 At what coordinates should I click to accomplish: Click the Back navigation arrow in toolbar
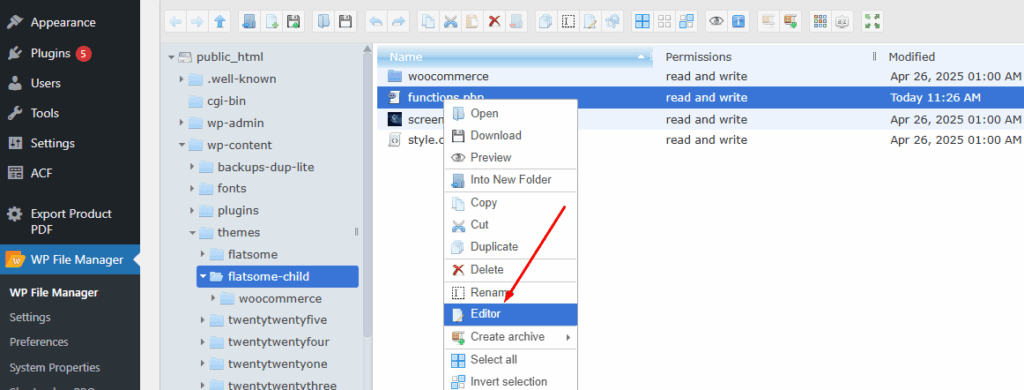(176, 22)
